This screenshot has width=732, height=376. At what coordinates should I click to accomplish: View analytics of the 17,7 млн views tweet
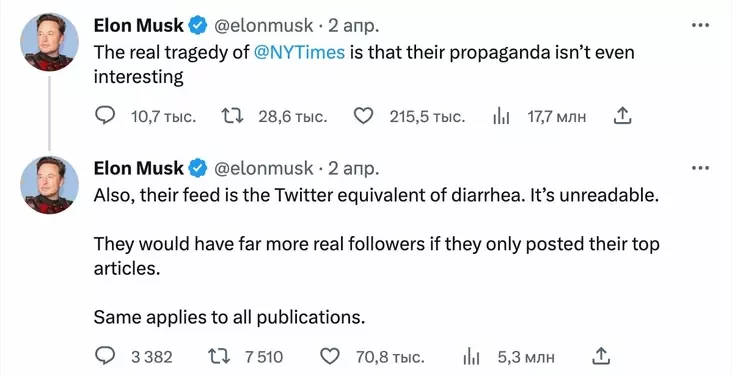[501, 116]
